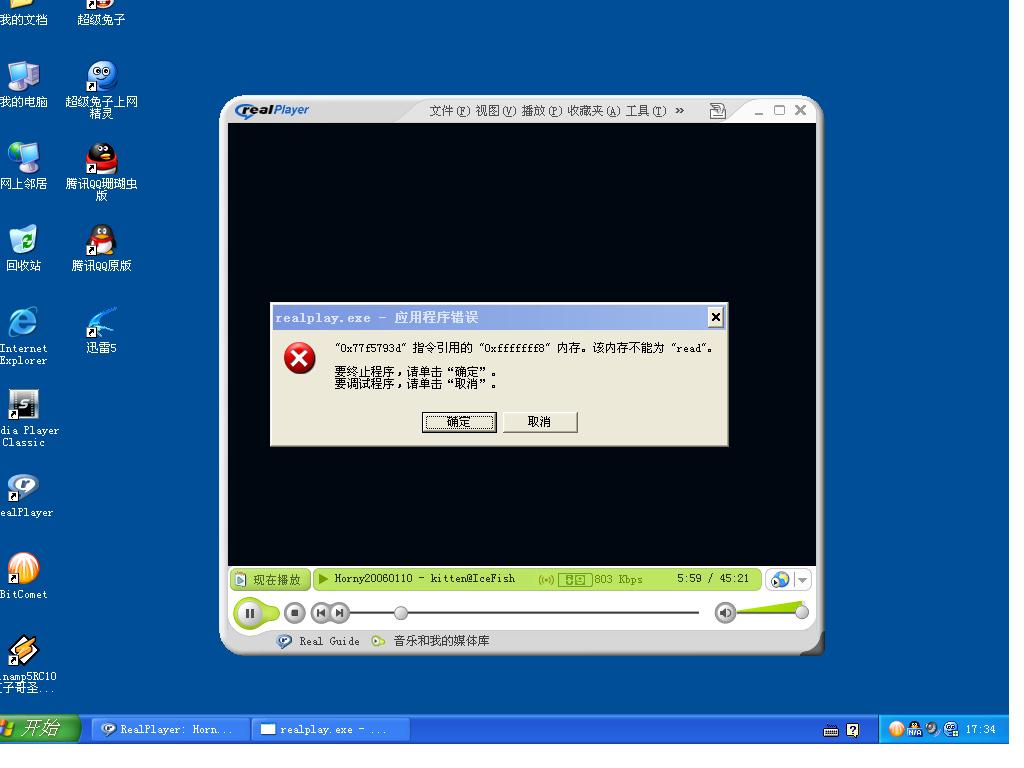Viewport: 1024px width, 768px height.
Task: Click the 开始 Start button
Action: click(x=39, y=729)
